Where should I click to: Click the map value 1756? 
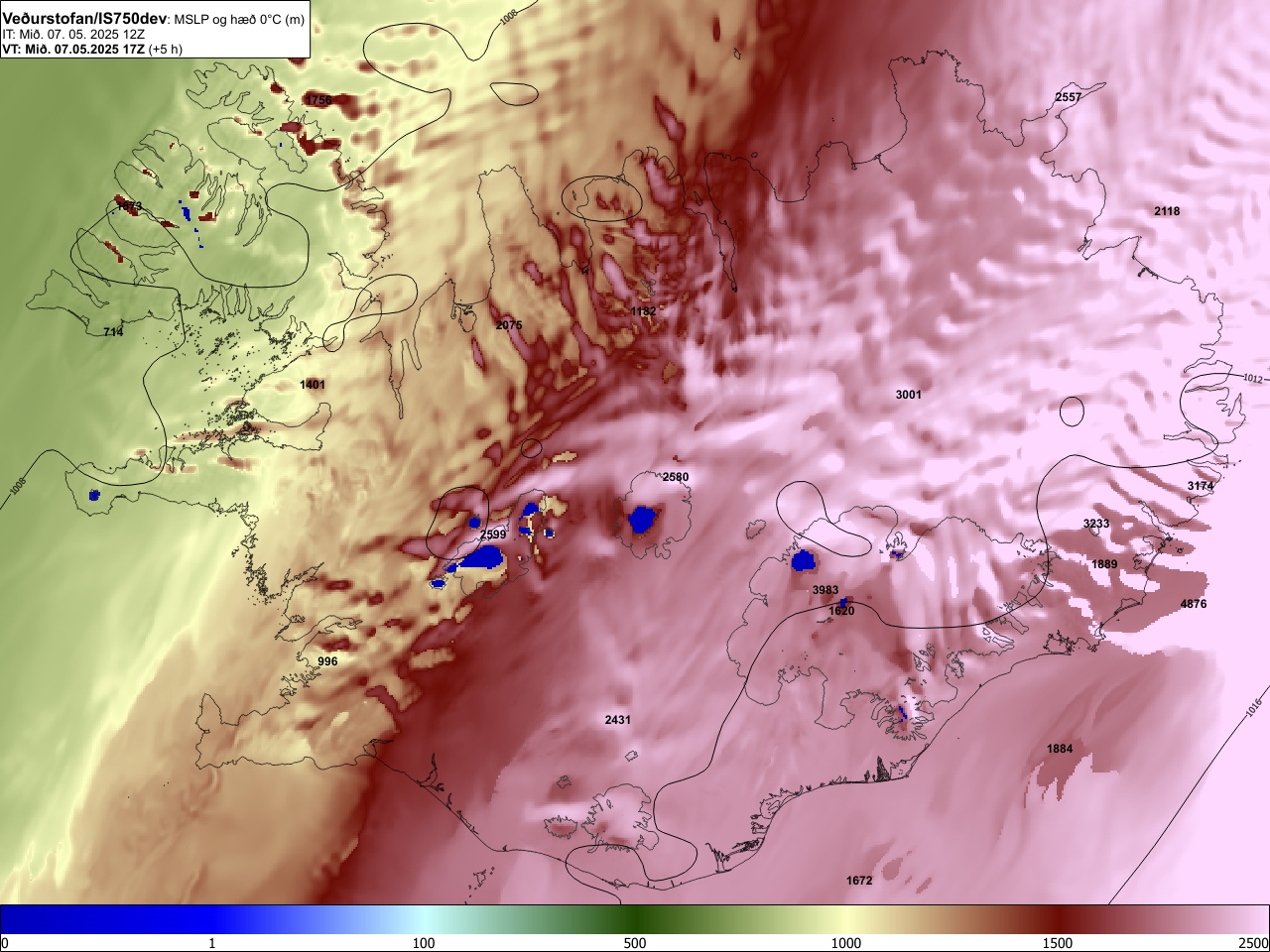[x=318, y=100]
